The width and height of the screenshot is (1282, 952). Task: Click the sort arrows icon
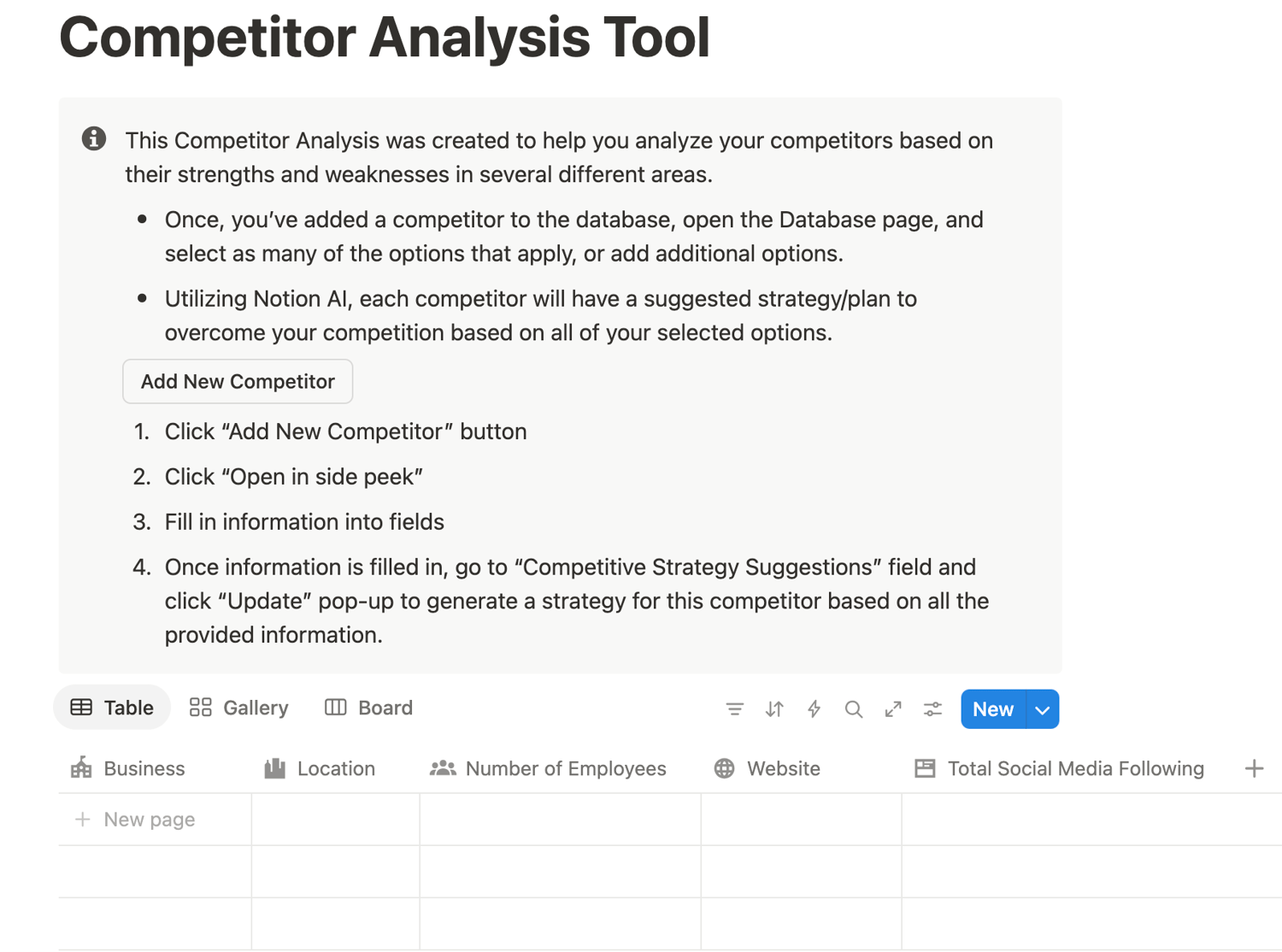[x=774, y=709]
